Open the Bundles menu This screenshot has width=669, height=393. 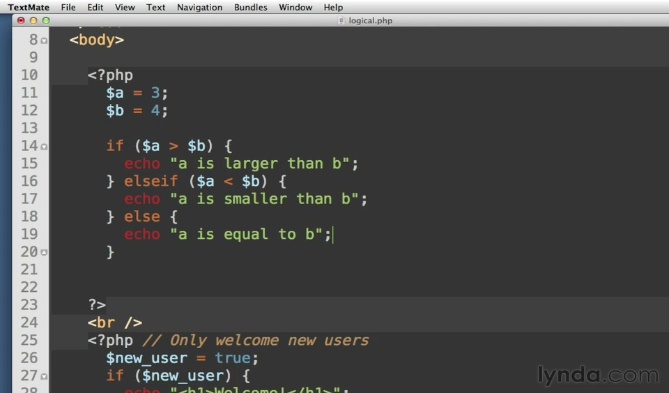point(250,7)
